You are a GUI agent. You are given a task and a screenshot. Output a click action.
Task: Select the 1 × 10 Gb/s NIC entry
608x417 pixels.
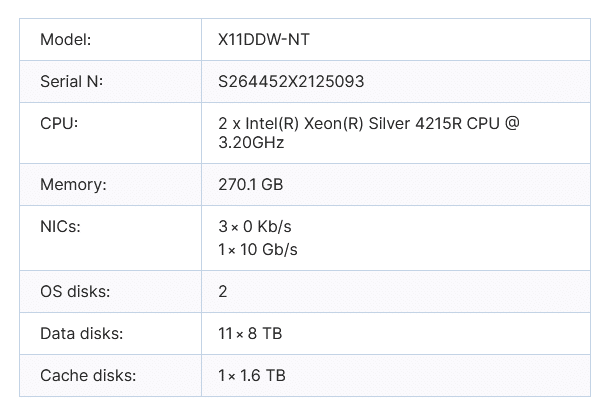pos(257,249)
